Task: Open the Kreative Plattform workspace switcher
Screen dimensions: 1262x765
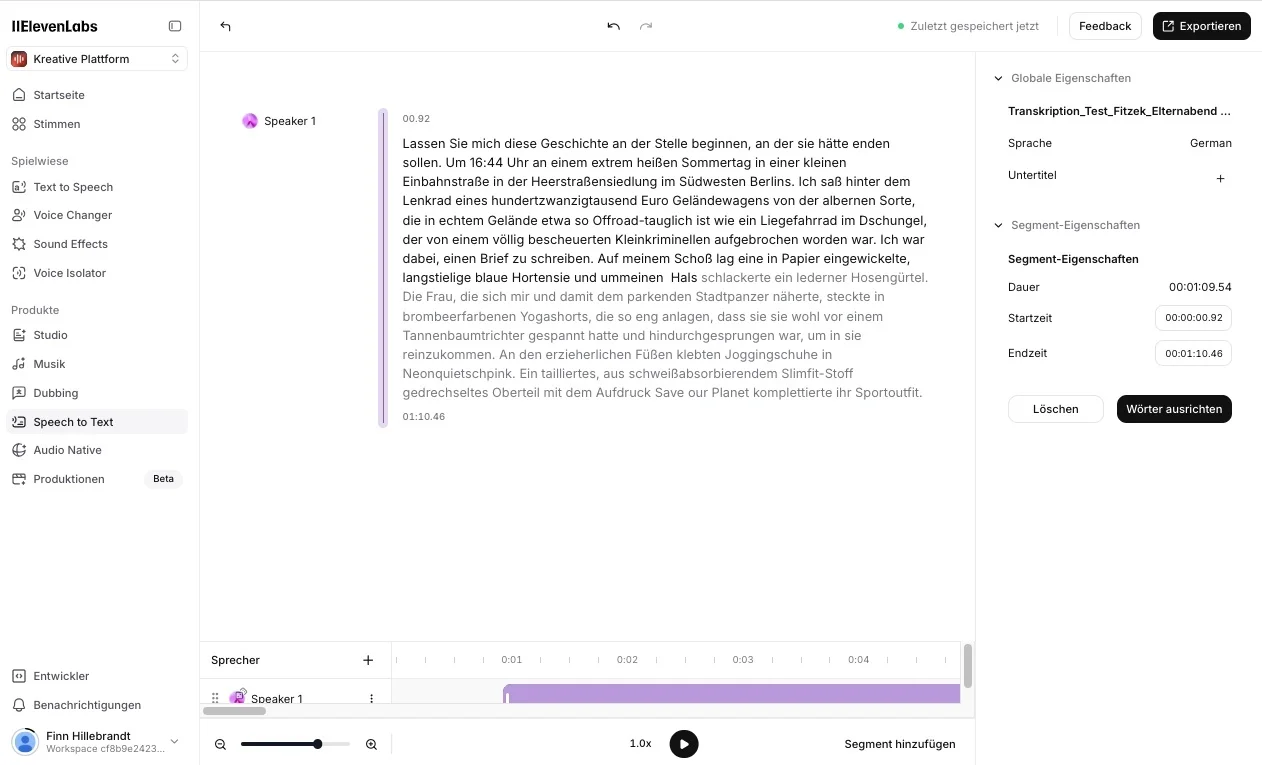Action: pyautogui.click(x=96, y=58)
